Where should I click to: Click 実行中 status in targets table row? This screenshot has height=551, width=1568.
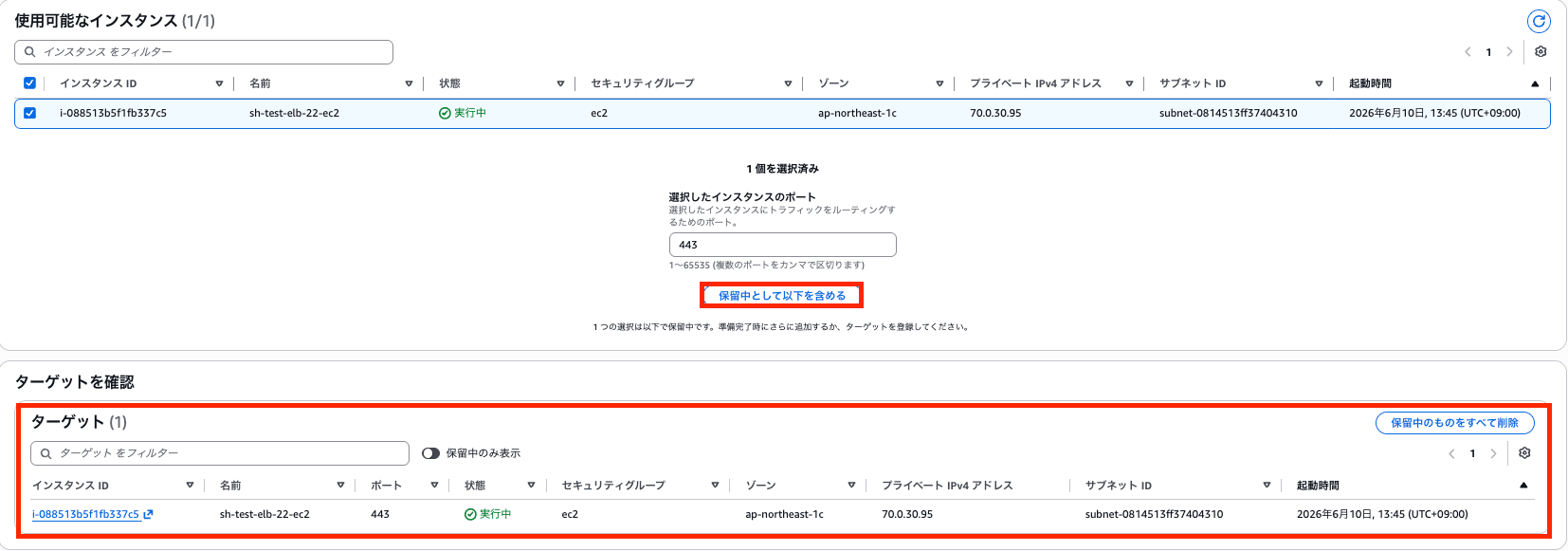[488, 514]
